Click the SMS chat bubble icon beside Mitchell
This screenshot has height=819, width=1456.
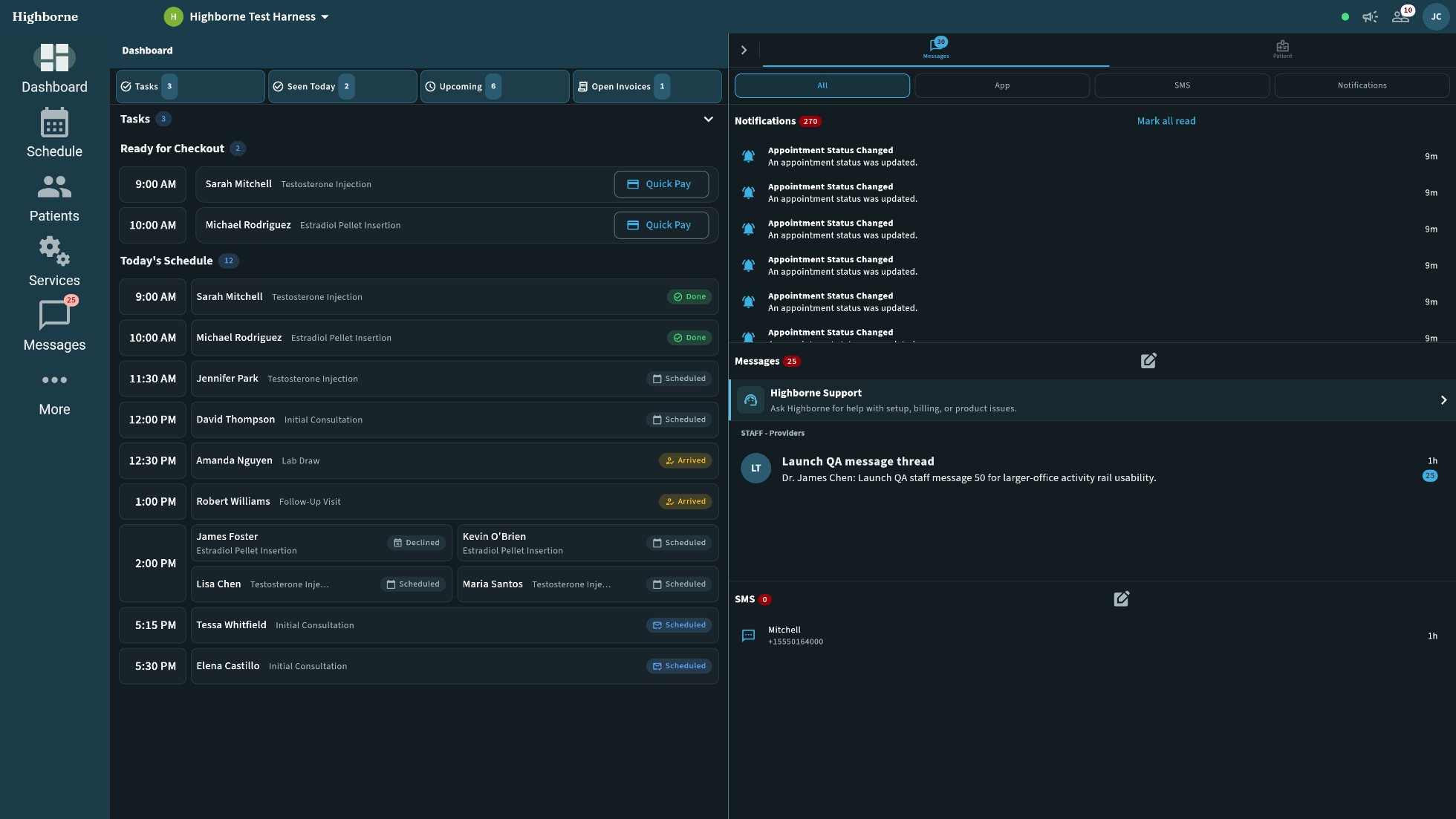tap(749, 636)
